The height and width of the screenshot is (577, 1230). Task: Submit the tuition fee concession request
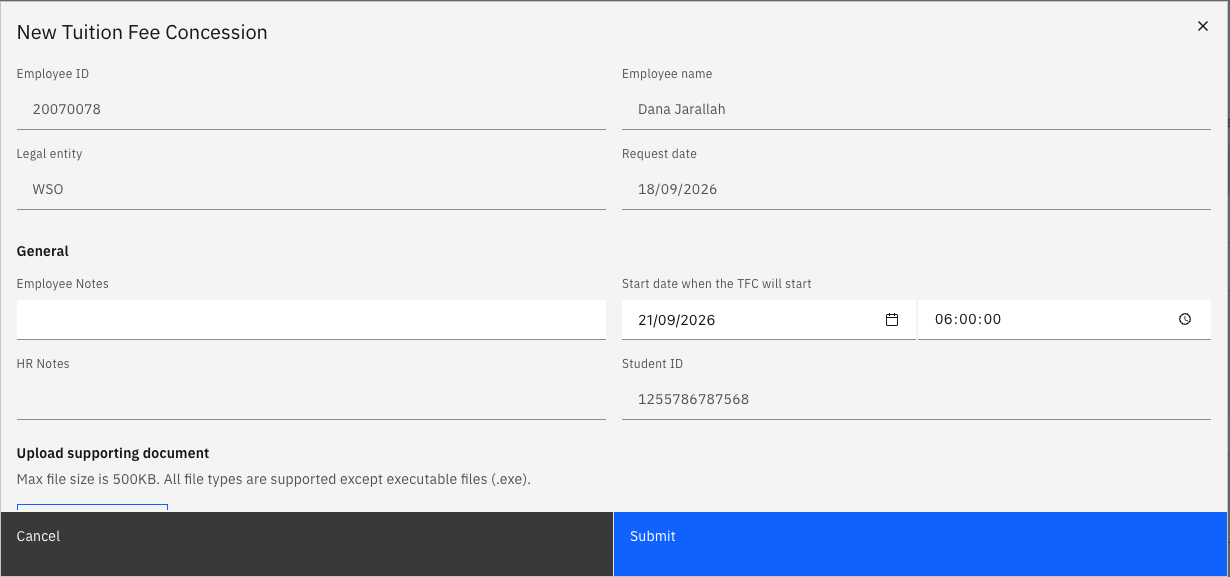(x=920, y=544)
